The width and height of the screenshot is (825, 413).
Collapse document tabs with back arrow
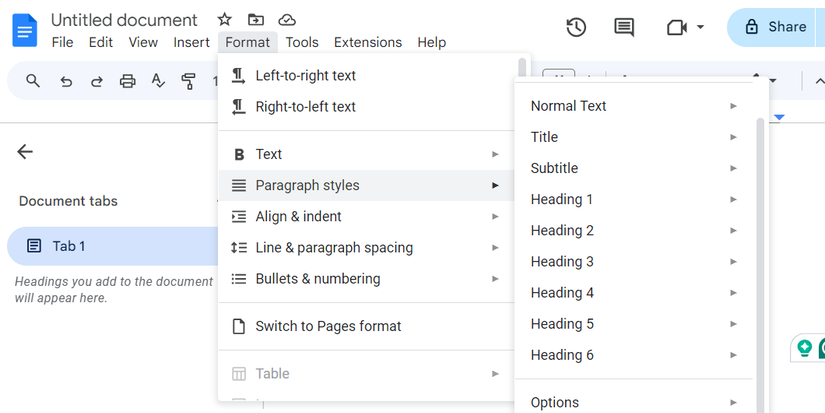point(25,152)
